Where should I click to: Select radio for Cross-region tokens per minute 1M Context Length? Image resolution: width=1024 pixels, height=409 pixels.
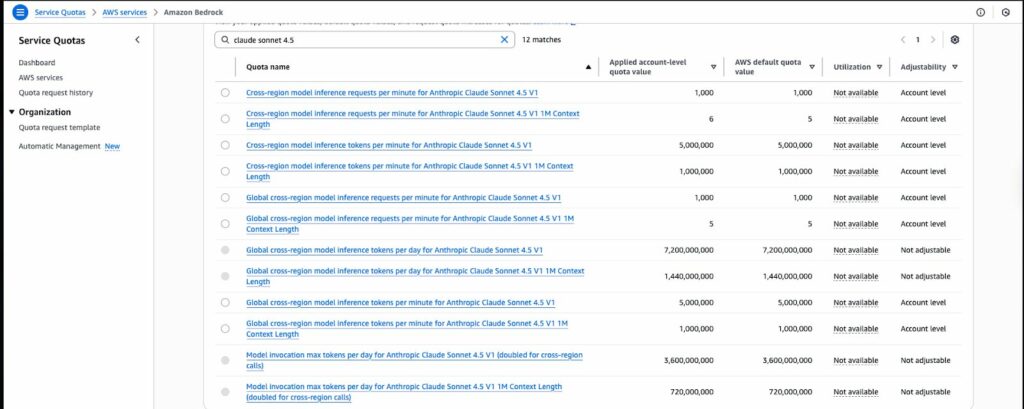[225, 171]
